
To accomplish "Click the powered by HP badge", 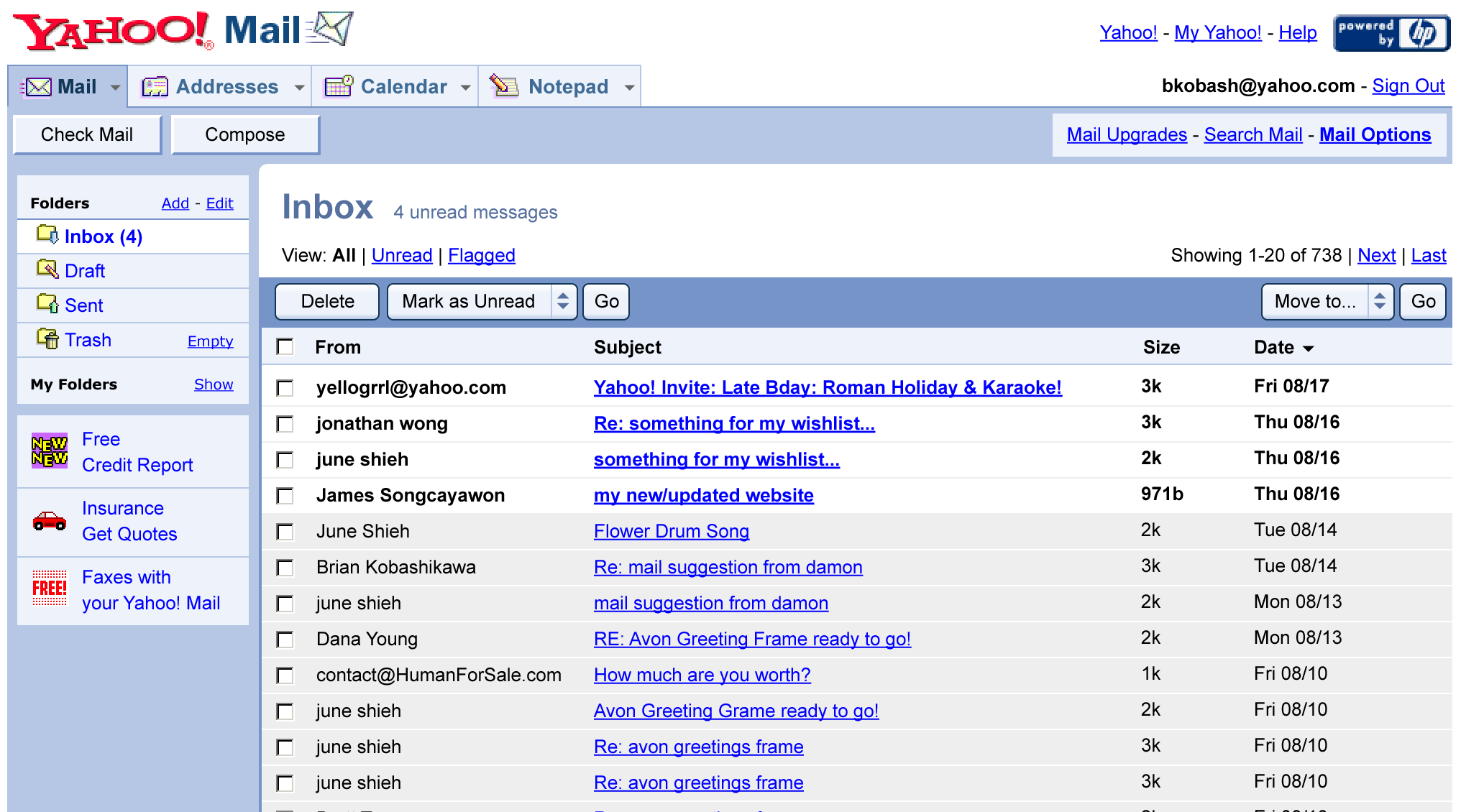I will [x=1391, y=33].
